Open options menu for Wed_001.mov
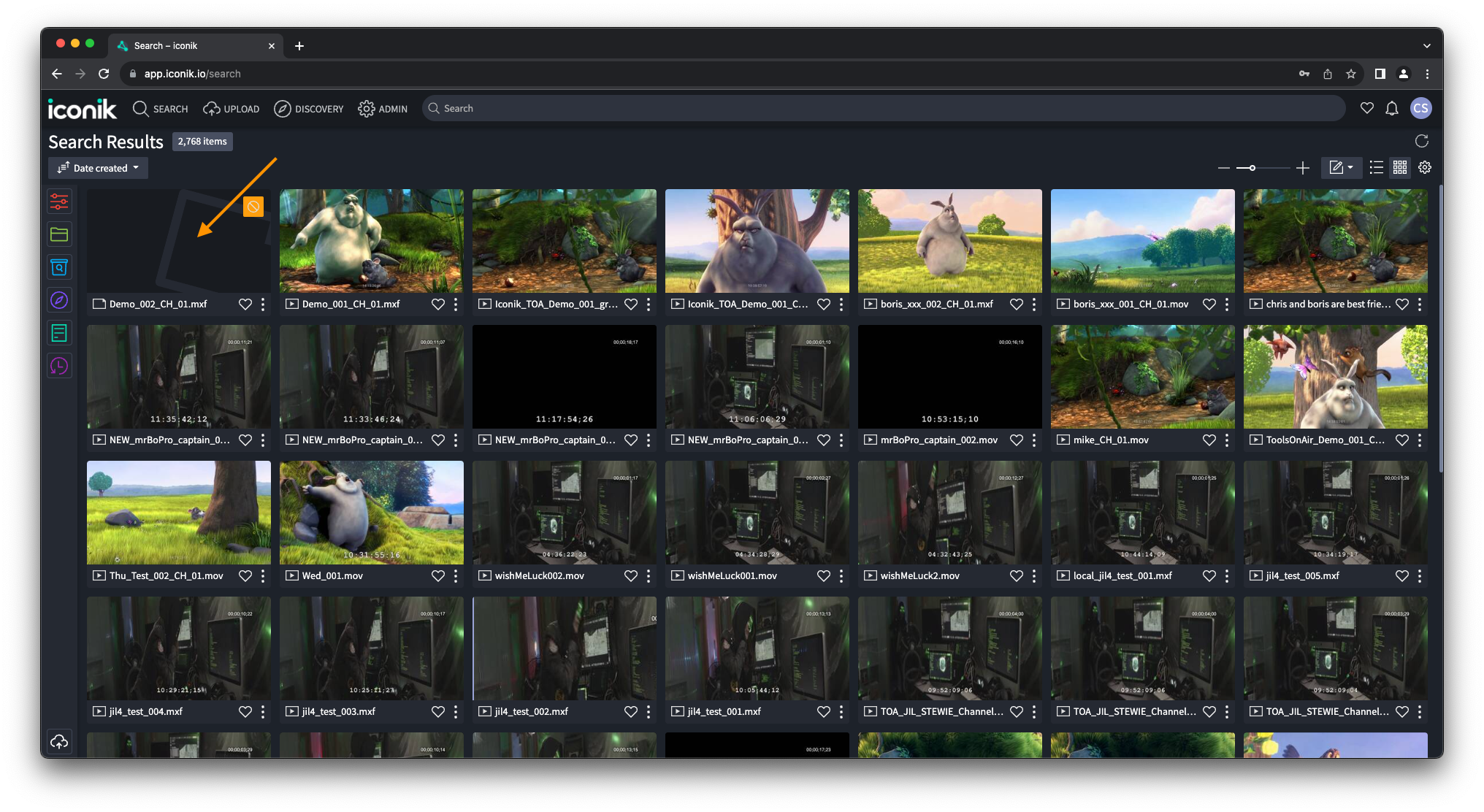Image resolution: width=1484 pixels, height=812 pixels. (x=456, y=576)
